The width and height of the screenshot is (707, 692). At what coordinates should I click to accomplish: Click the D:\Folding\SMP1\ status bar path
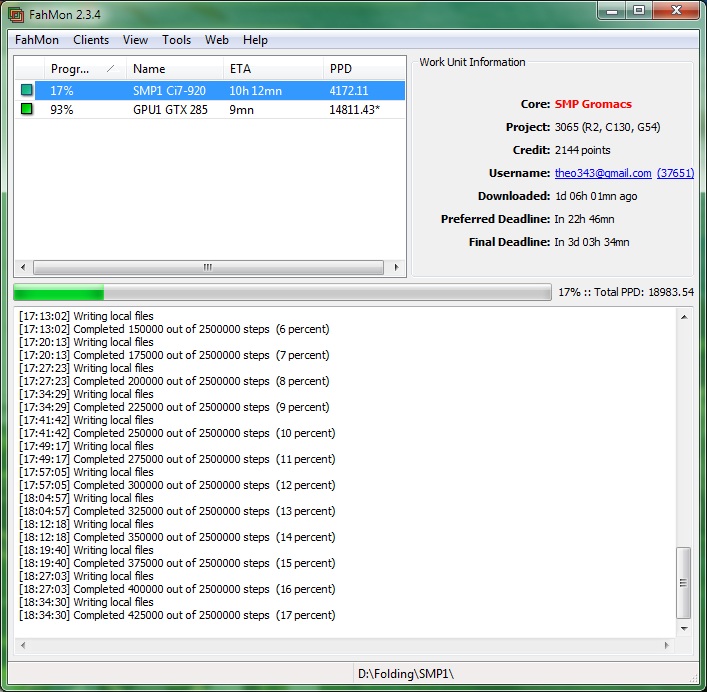click(406, 674)
